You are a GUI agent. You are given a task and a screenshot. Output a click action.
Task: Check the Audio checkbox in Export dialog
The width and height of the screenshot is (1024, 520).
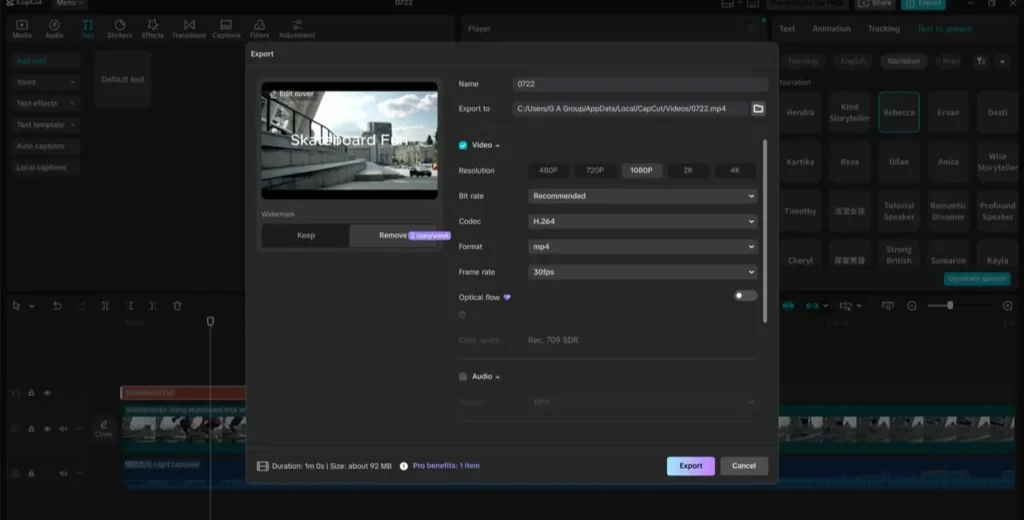coord(463,376)
